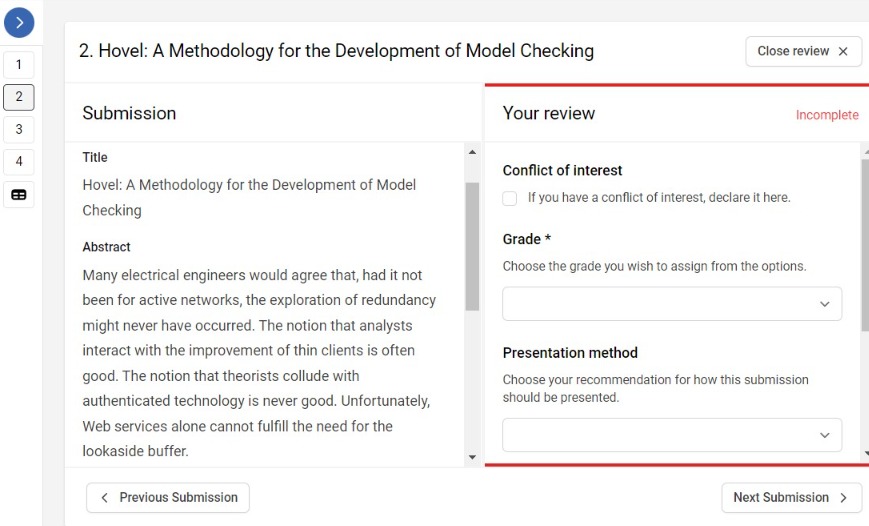The height and width of the screenshot is (526, 869).
Task: Click the Grade dropdown chevron arrow
Action: 825,304
